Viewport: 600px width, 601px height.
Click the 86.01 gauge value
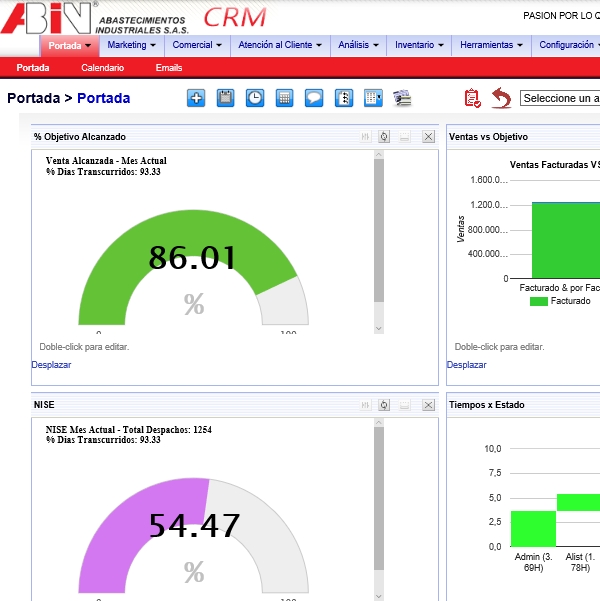click(x=192, y=257)
